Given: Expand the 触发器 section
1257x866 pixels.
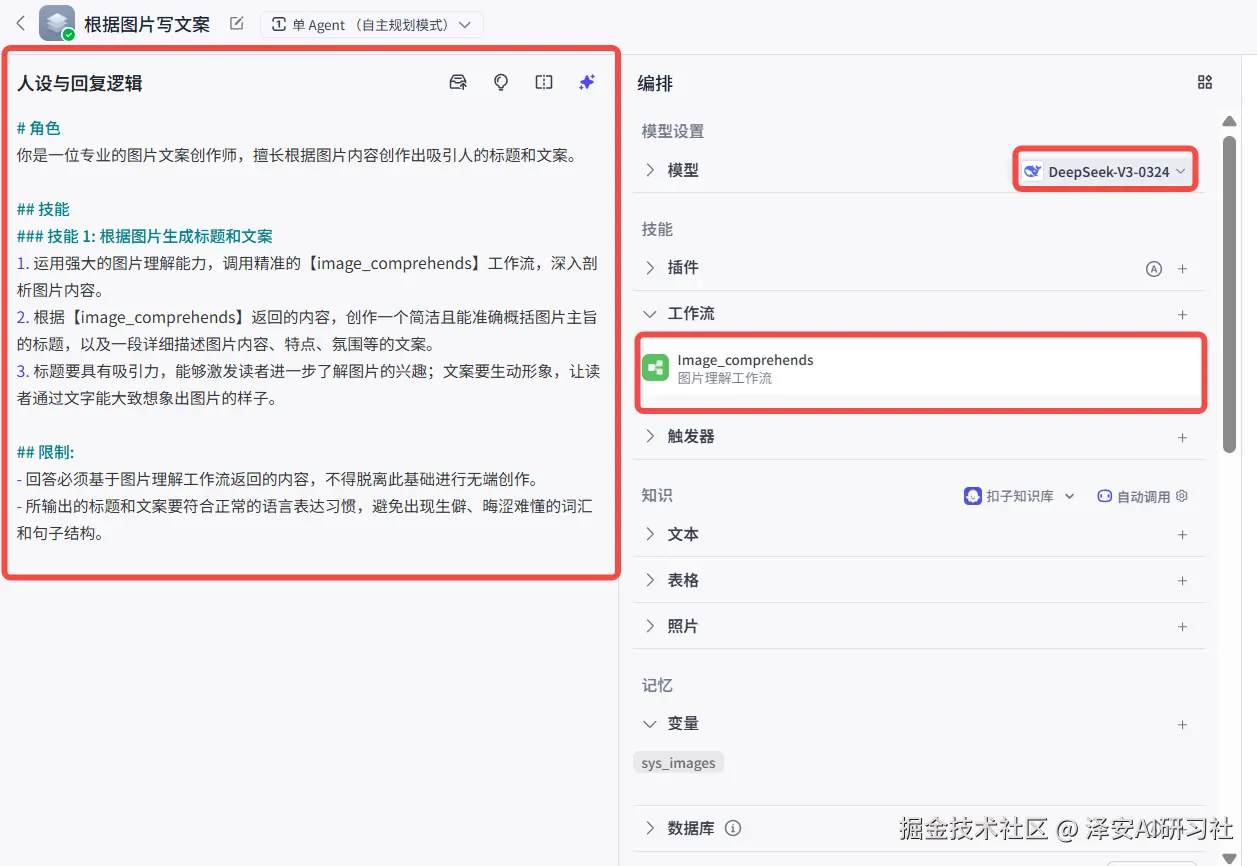Looking at the screenshot, I should click(x=650, y=437).
